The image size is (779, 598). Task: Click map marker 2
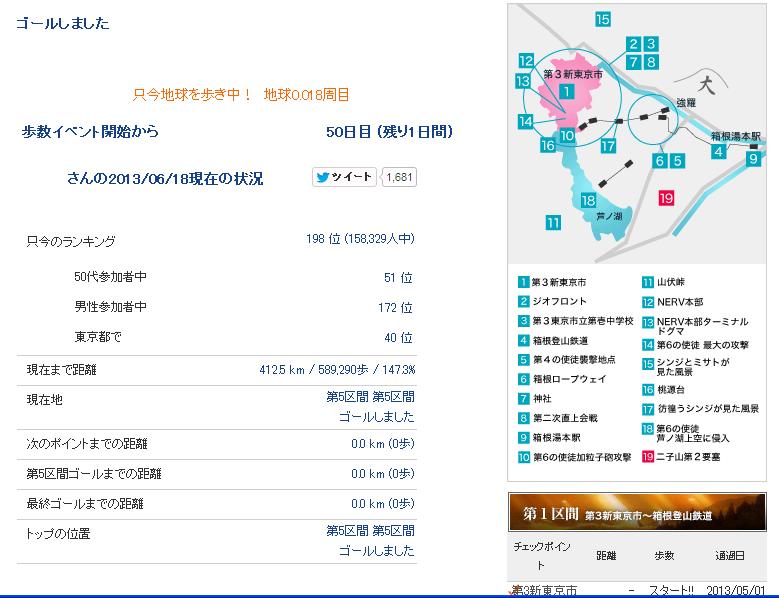tap(633, 44)
